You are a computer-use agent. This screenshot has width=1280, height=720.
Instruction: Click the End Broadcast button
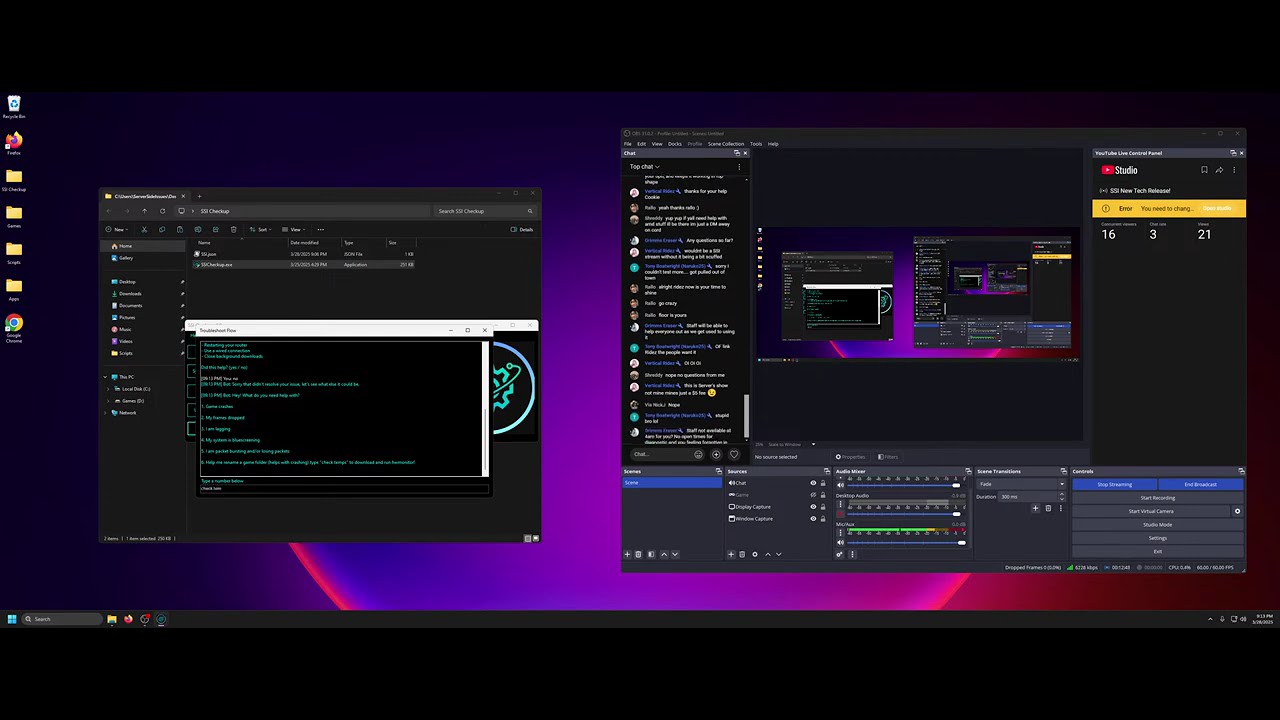(1201, 484)
